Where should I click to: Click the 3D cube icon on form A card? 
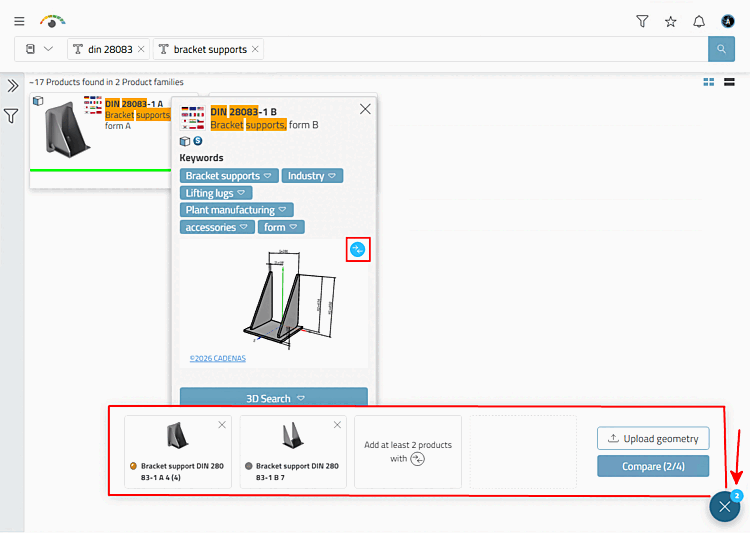tap(38, 101)
